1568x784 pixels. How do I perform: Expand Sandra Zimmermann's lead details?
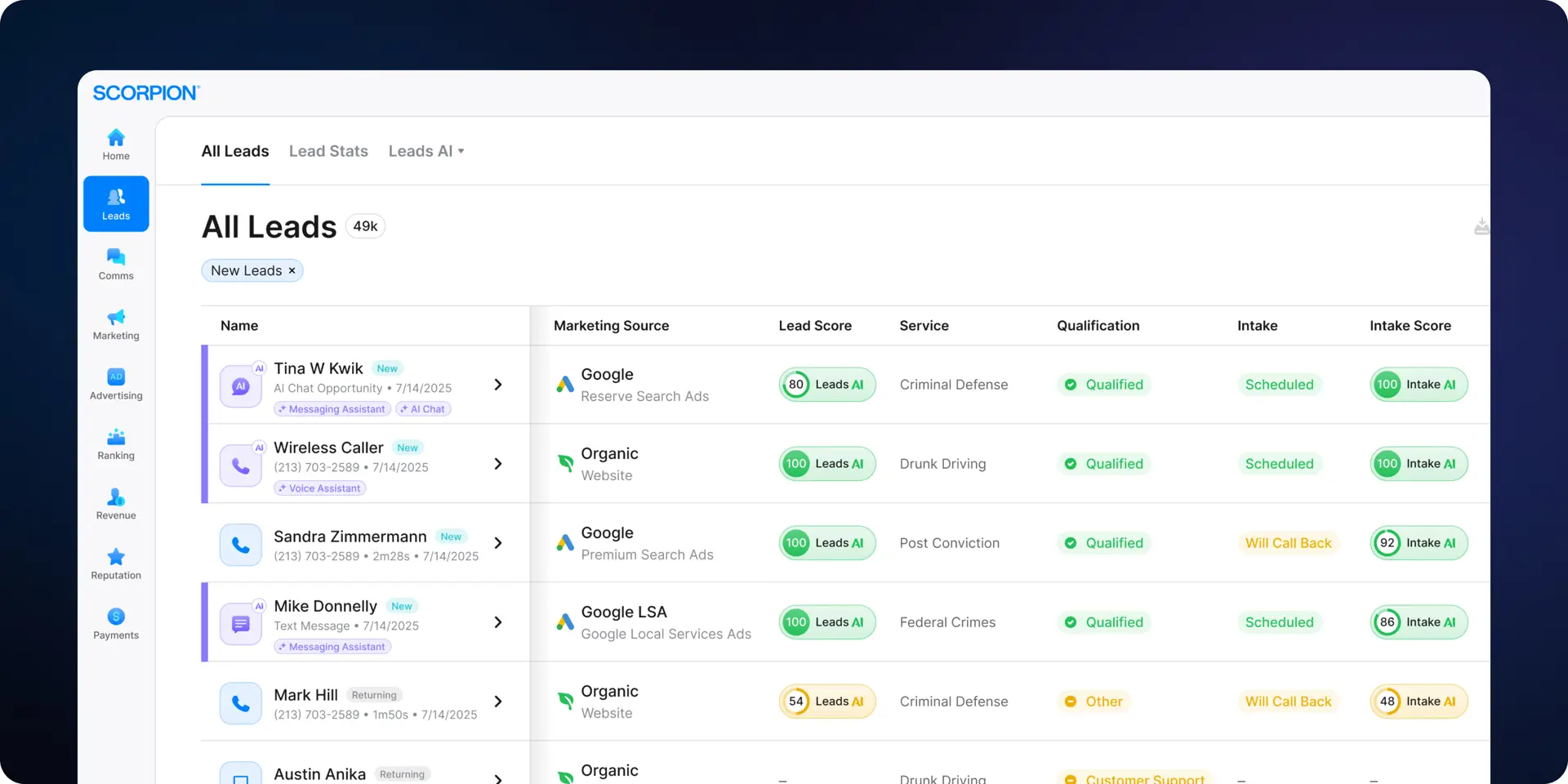click(497, 543)
